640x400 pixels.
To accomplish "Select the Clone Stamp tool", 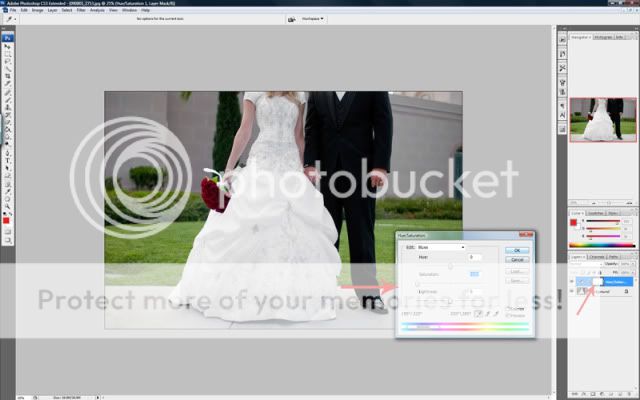I will tap(8, 107).
